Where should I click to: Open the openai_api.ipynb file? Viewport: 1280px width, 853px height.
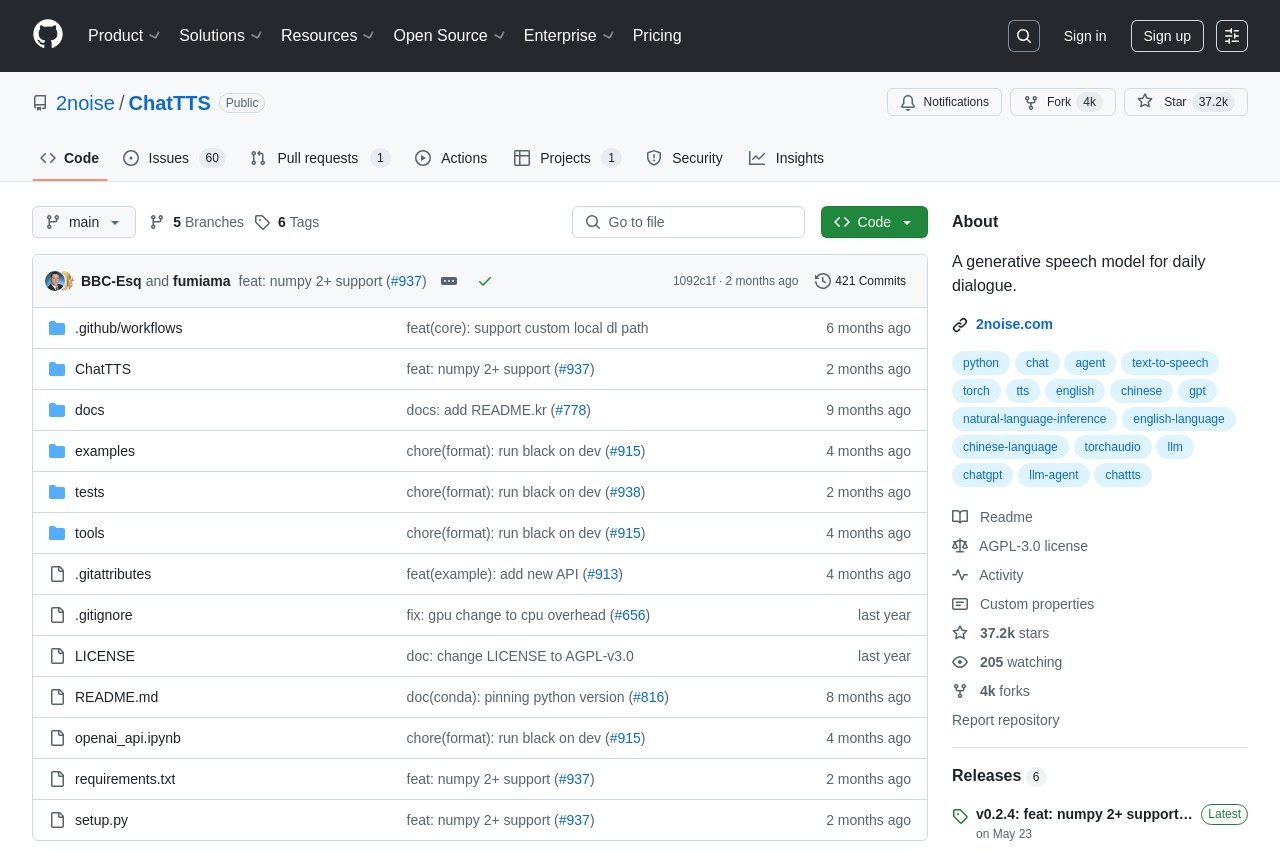click(x=128, y=738)
